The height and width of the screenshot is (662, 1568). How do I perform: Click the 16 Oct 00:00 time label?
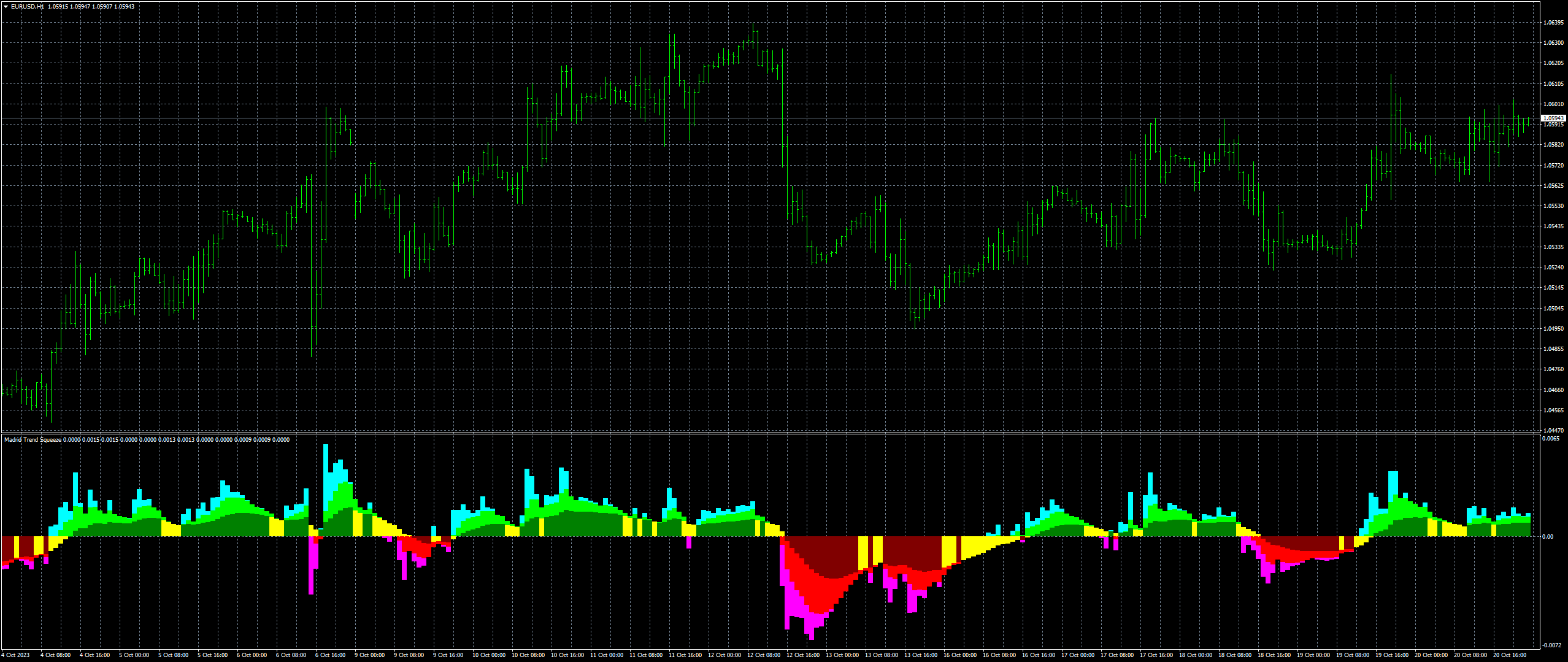coord(960,655)
